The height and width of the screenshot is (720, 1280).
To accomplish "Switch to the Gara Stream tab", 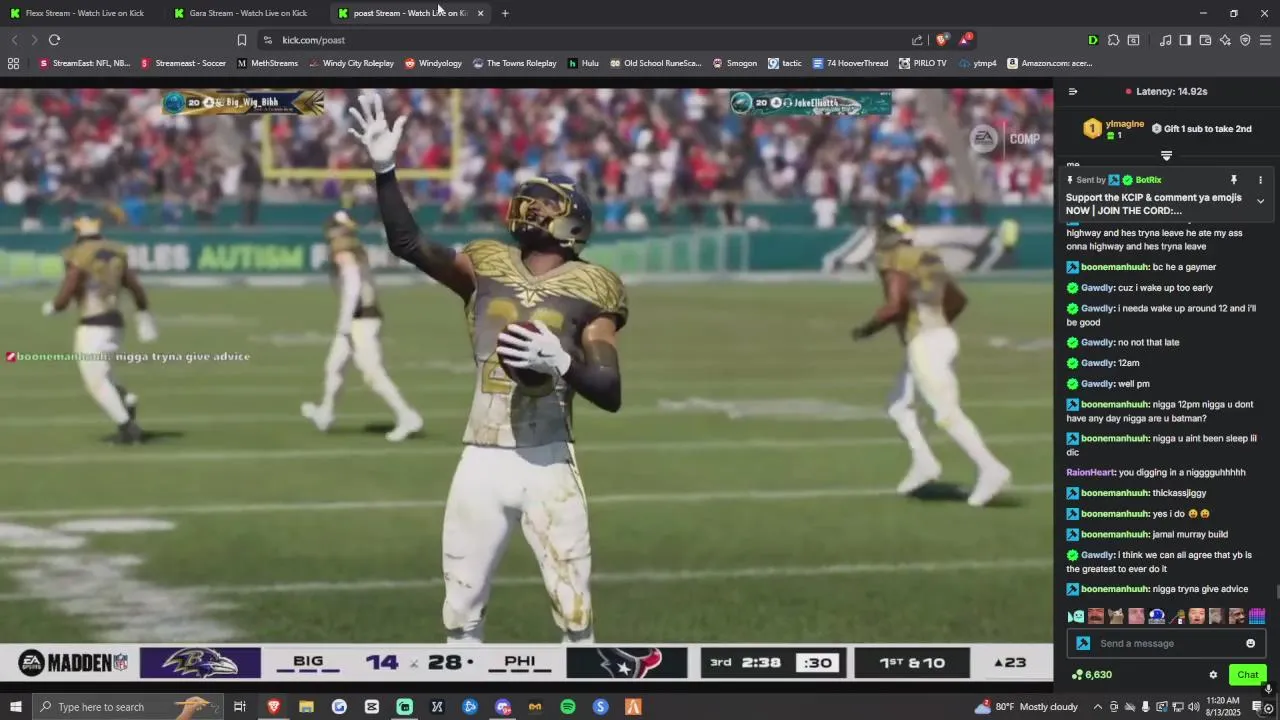I will pos(247,13).
